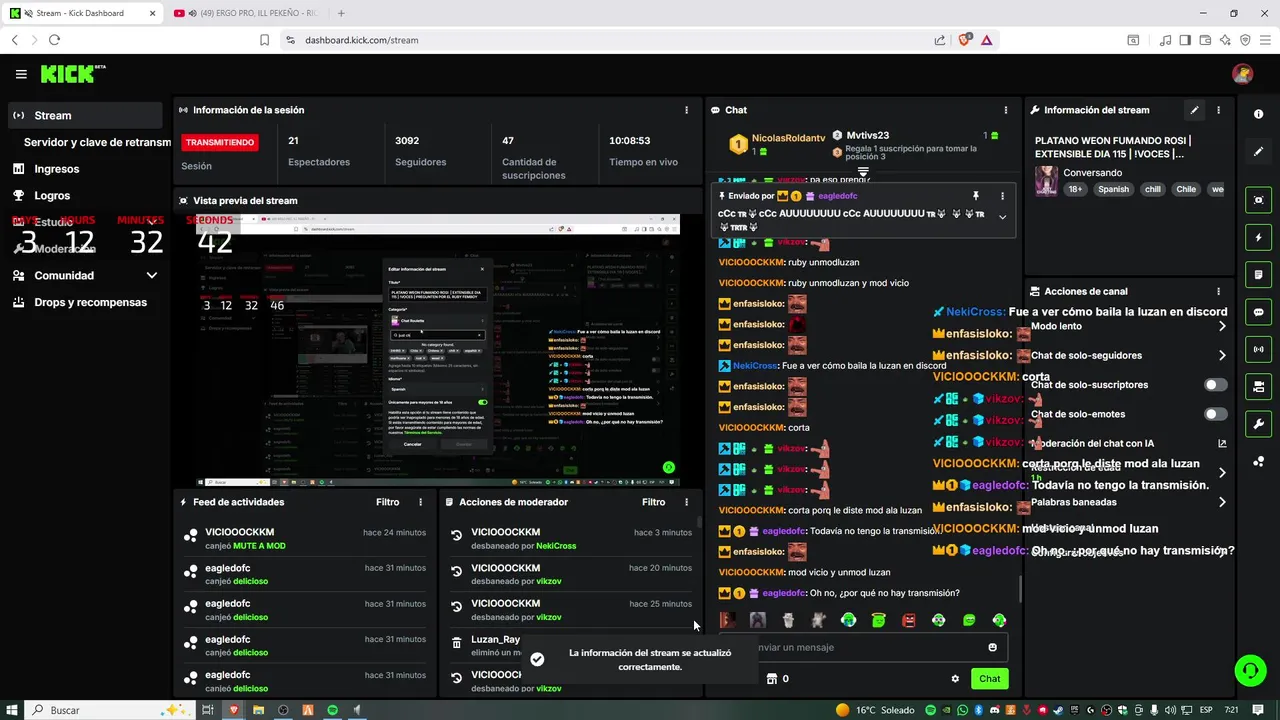Click the info icon in the right rail
1280x720 pixels.
point(1259,114)
